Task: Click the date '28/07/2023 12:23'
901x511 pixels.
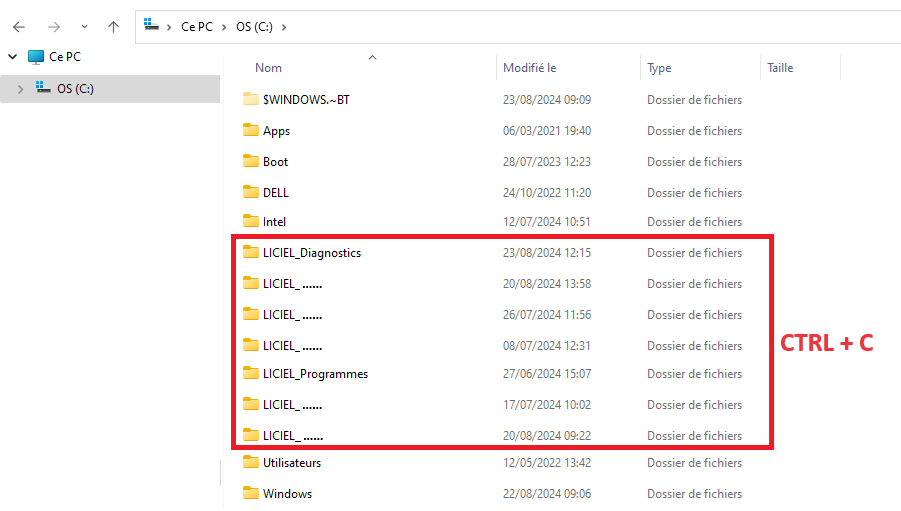Action: (x=547, y=162)
